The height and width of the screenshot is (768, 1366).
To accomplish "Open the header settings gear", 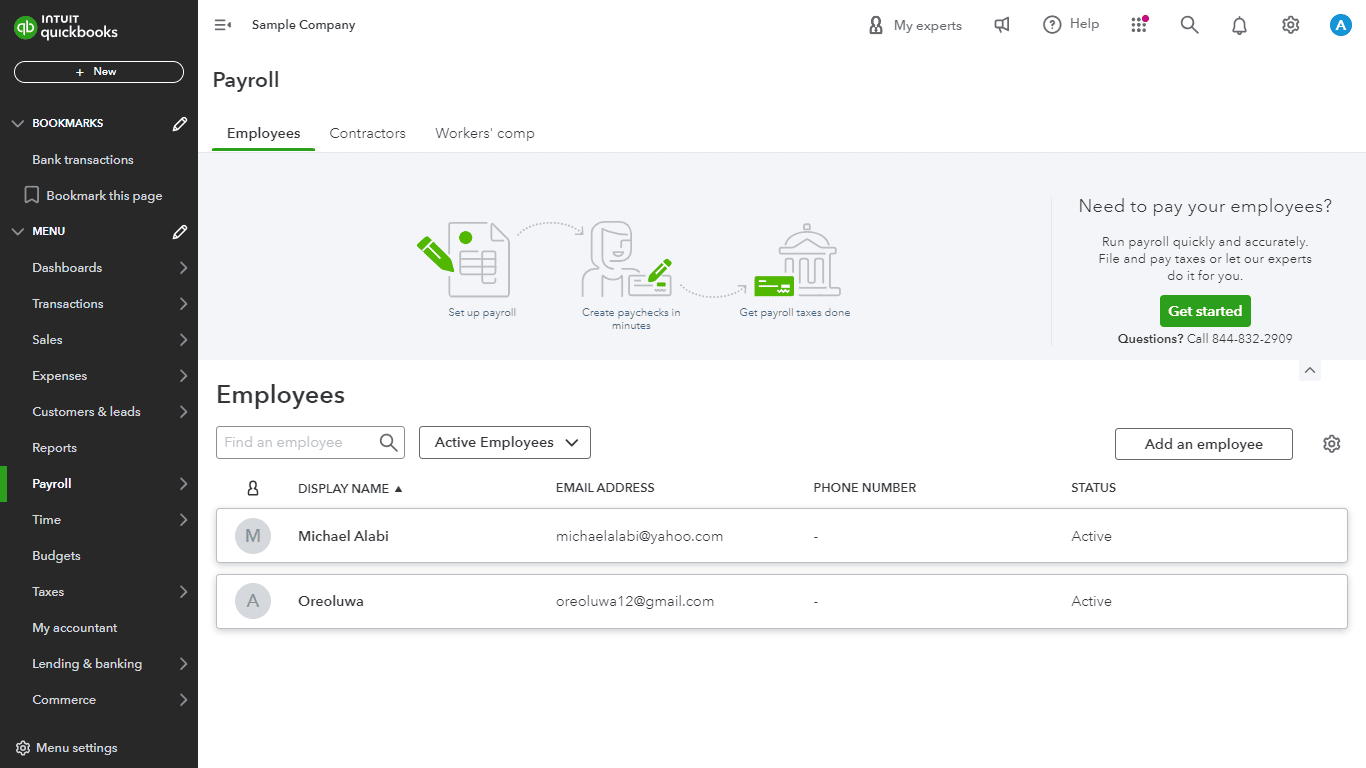I will pyautogui.click(x=1290, y=25).
